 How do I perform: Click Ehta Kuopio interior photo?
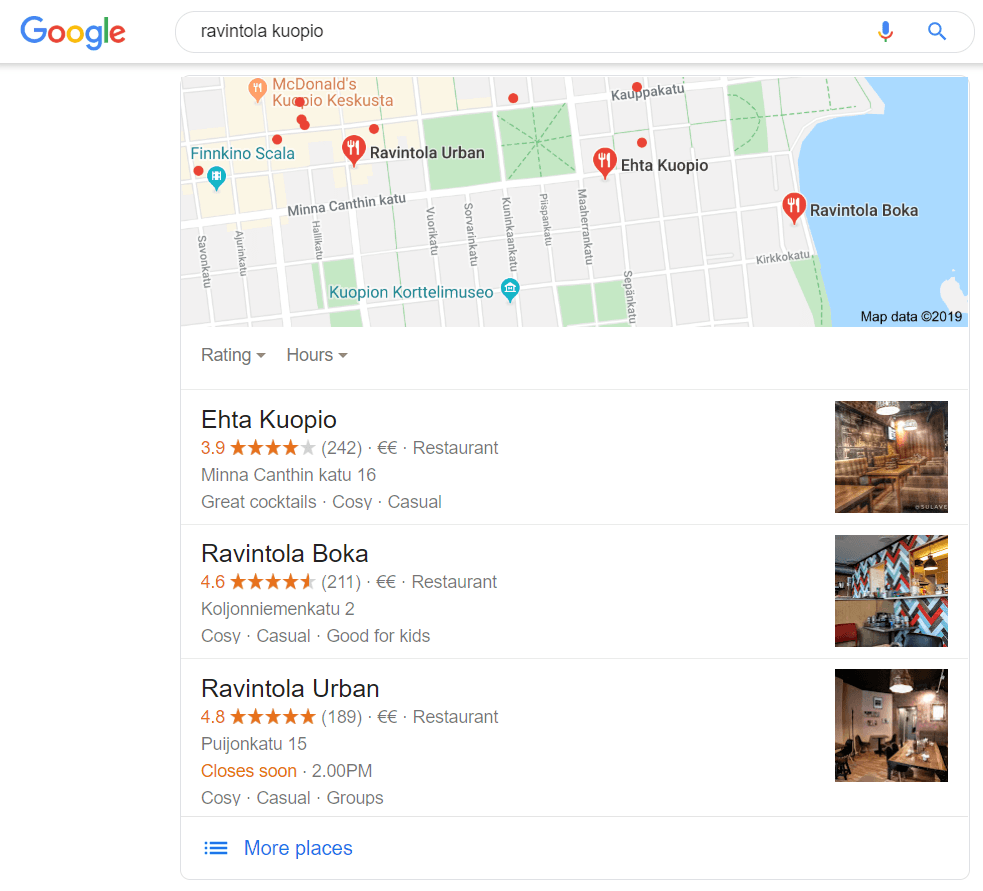point(891,456)
